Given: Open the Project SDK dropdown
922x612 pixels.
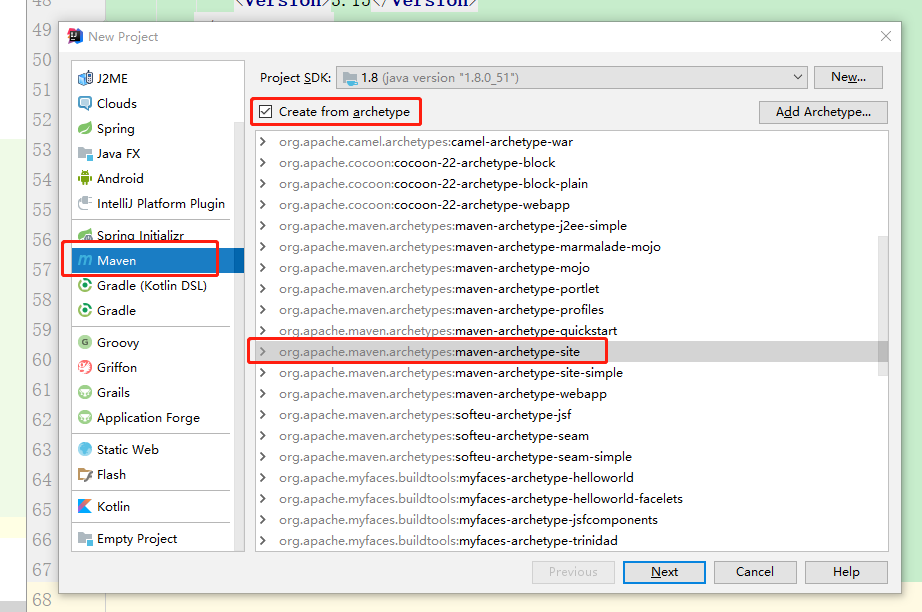Looking at the screenshot, I should click(x=572, y=78).
